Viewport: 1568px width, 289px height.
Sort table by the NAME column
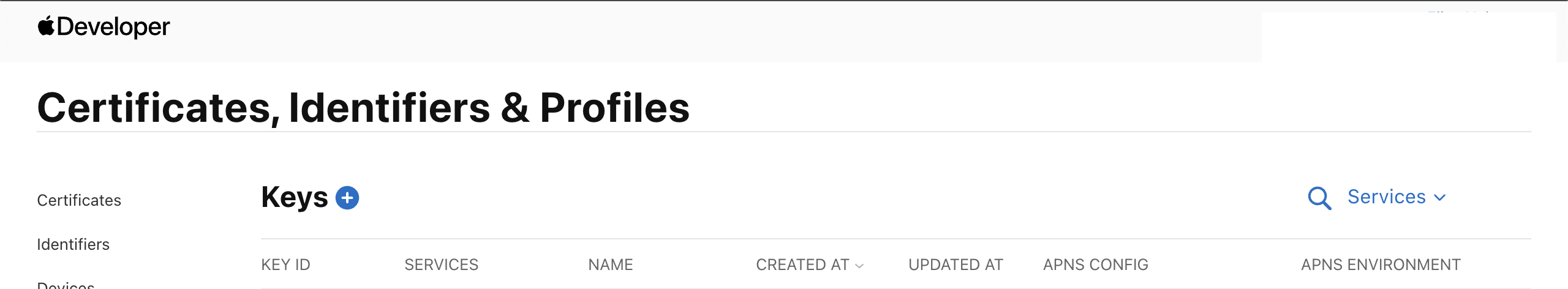[610, 265]
